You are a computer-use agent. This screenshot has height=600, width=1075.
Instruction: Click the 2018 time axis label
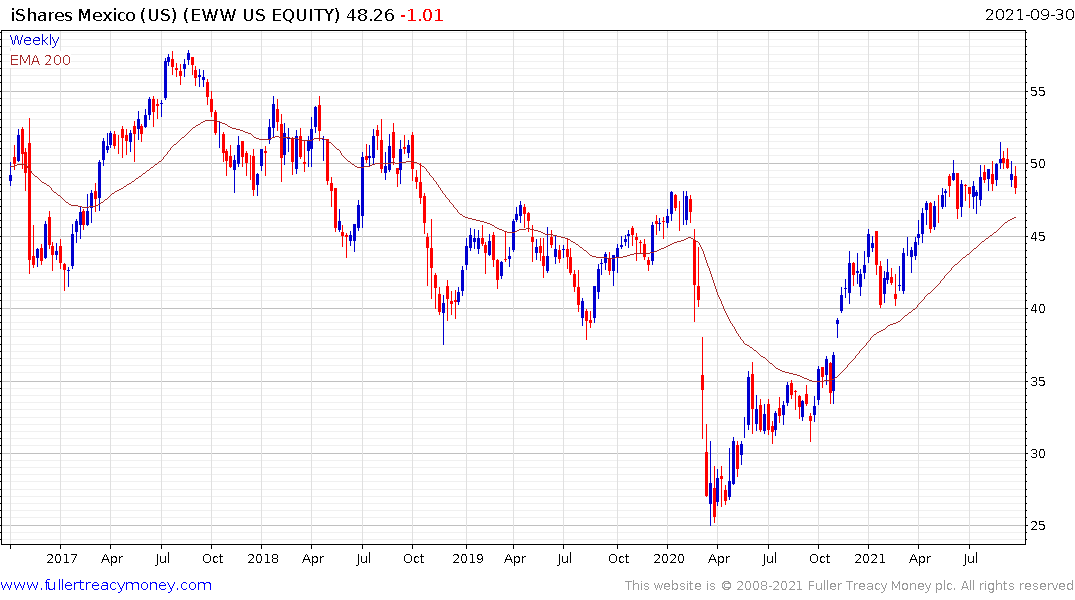point(263,558)
